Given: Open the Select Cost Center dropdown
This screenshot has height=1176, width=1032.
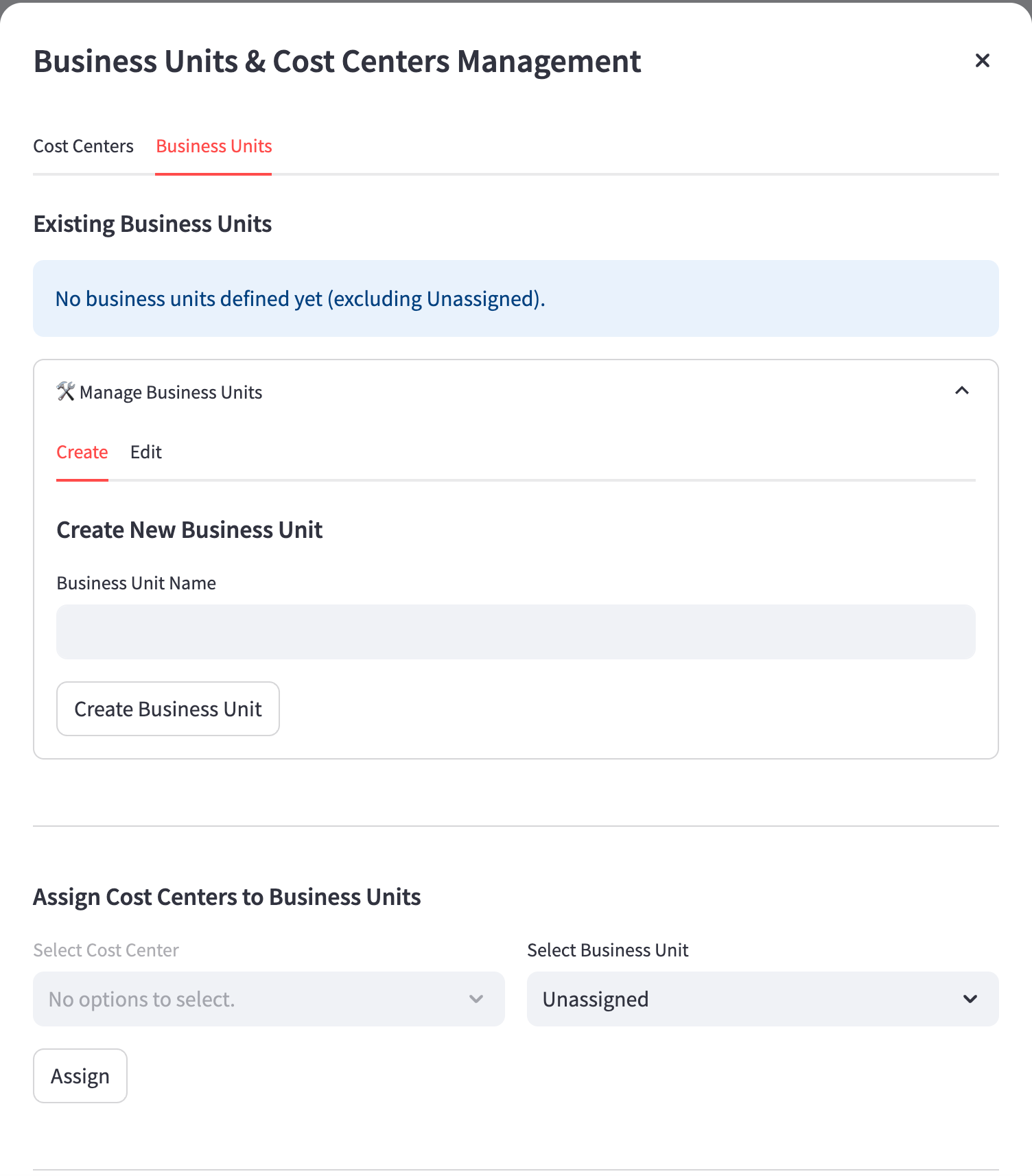Looking at the screenshot, I should tap(268, 999).
